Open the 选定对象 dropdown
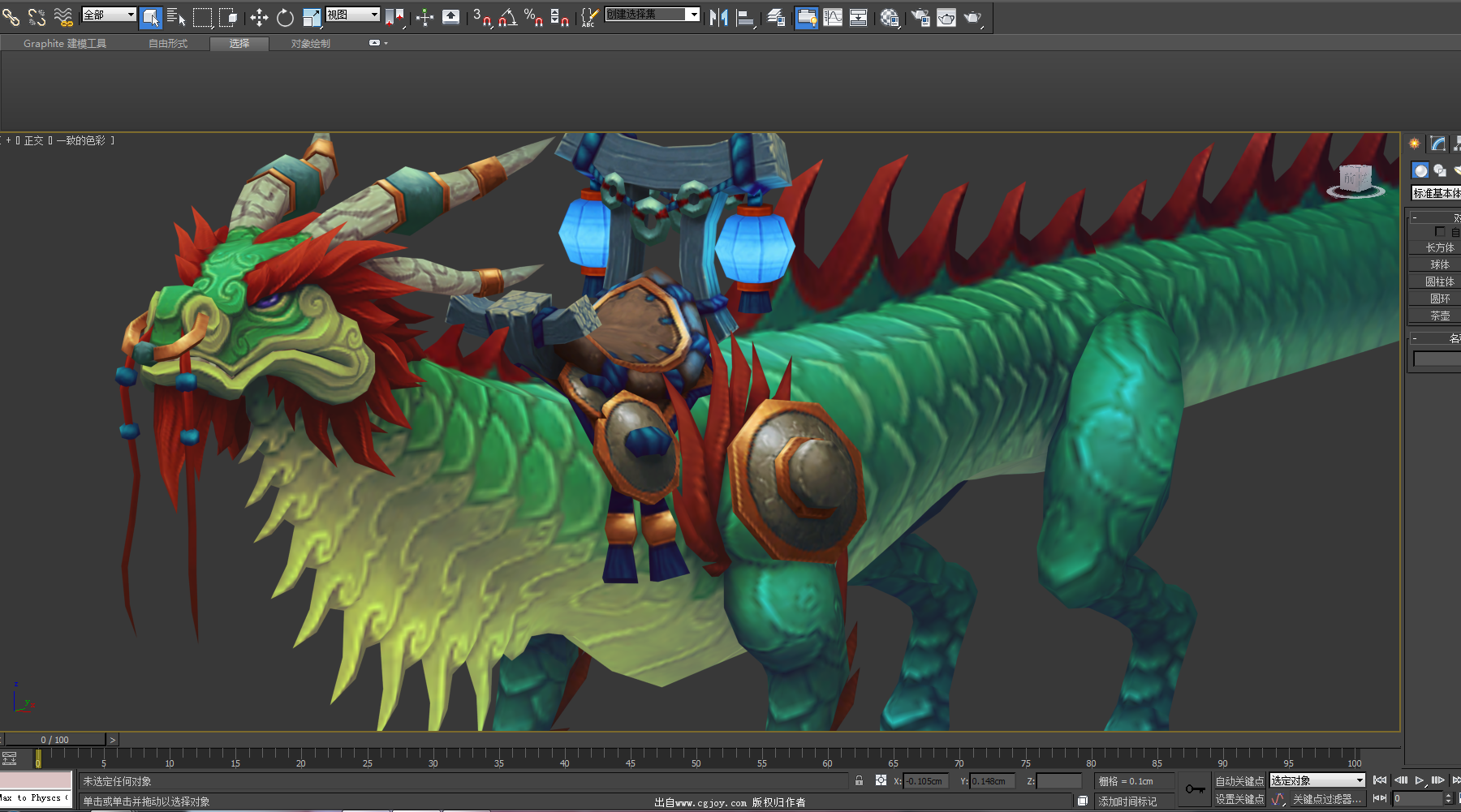Viewport: 1461px width, 812px height. (x=1317, y=780)
